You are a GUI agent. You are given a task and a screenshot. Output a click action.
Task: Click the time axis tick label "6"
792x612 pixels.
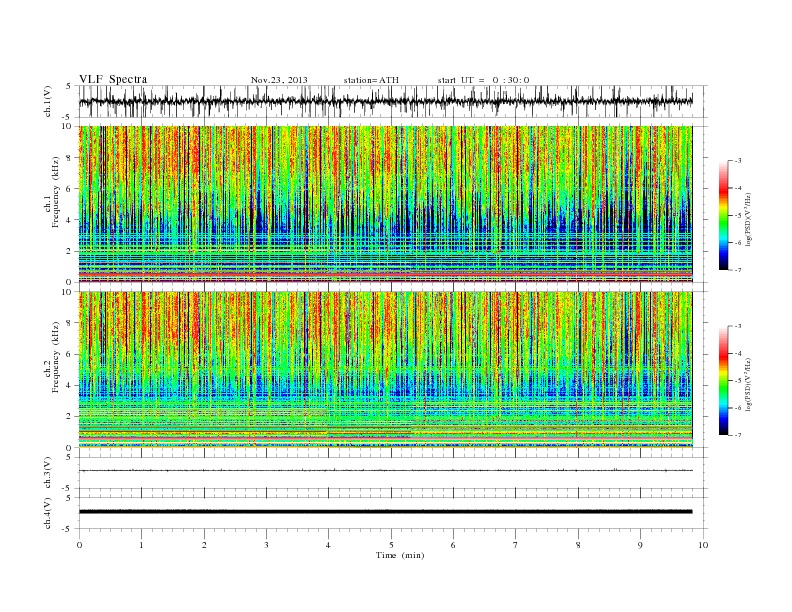point(453,545)
